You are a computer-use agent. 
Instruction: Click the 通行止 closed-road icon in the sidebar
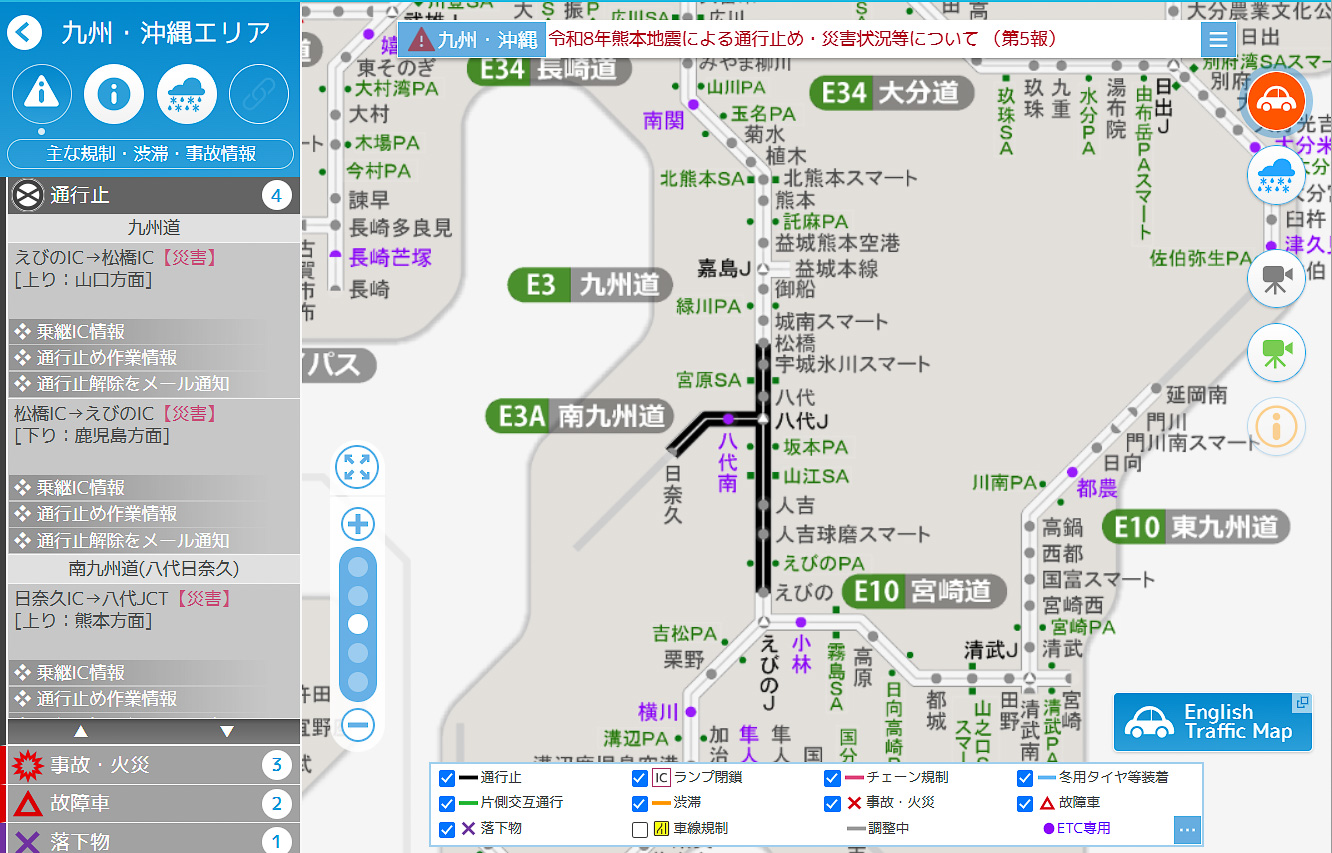coord(27,195)
